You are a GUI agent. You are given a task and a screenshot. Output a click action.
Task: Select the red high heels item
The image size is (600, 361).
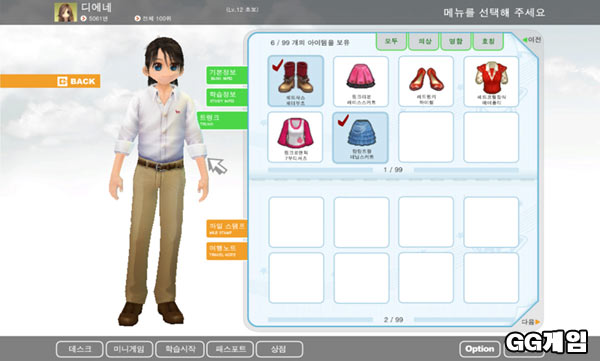point(426,81)
